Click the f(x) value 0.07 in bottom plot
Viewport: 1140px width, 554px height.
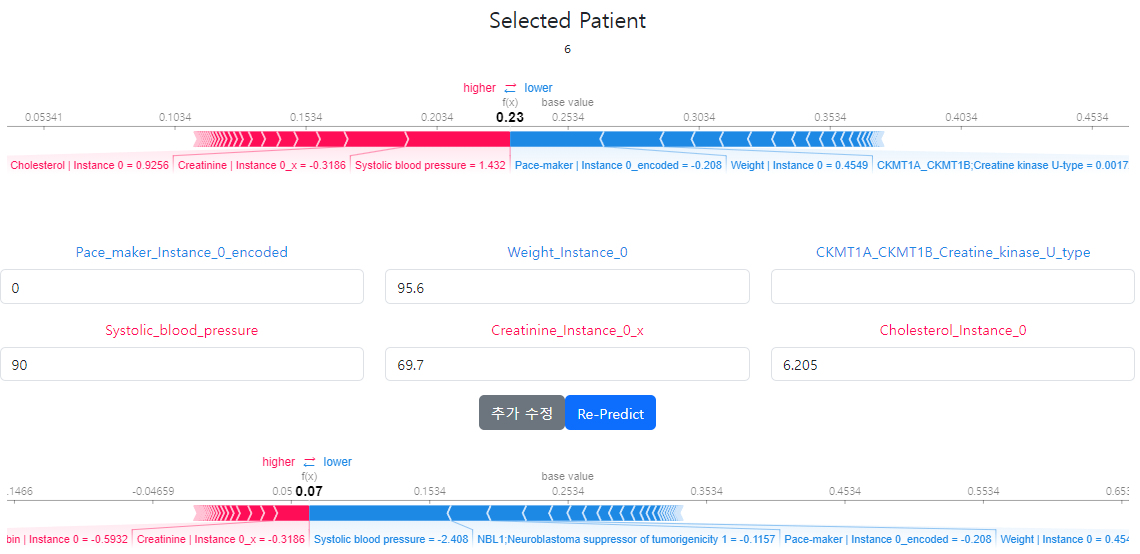[x=309, y=491]
